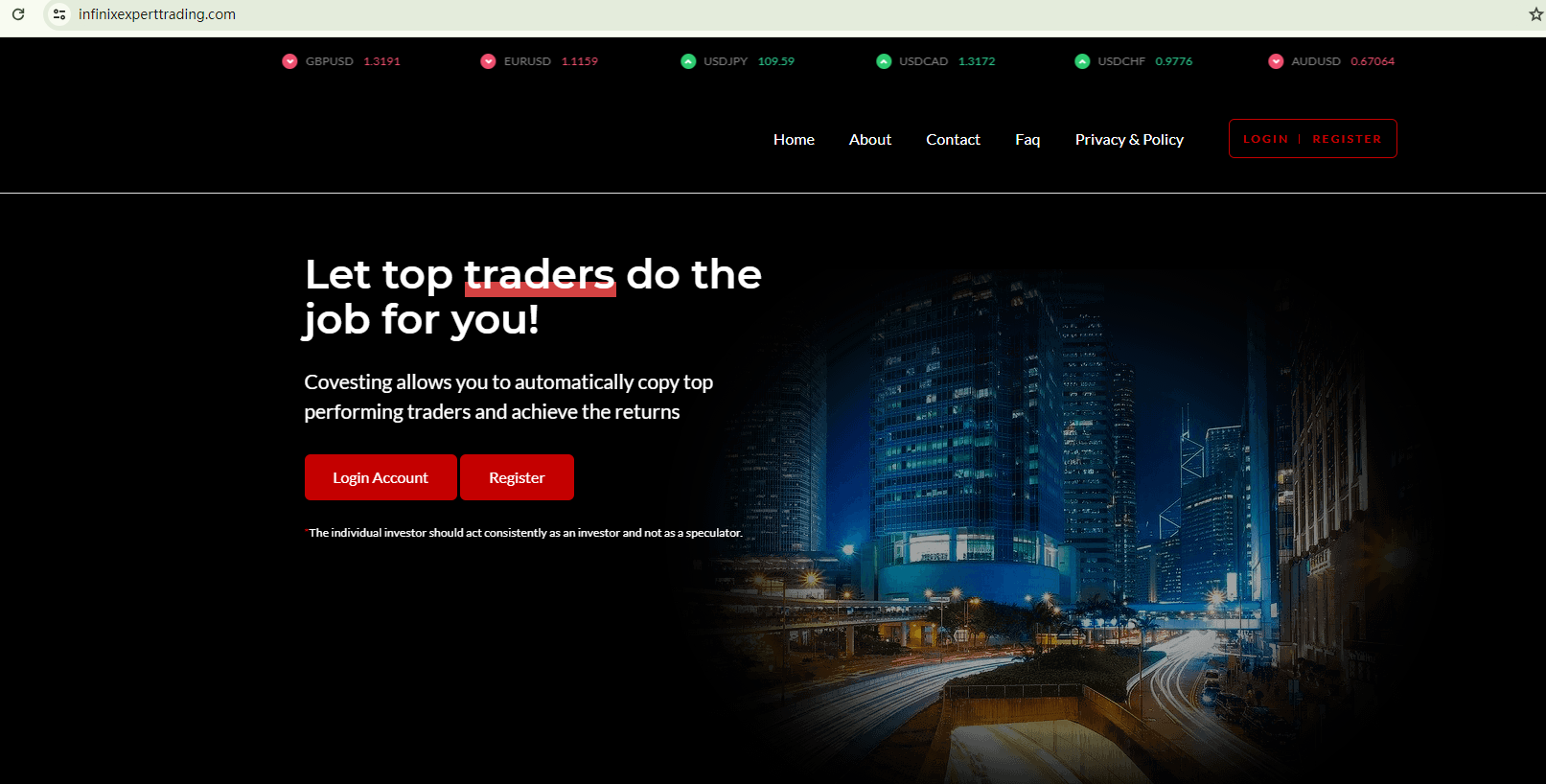The image size is (1546, 784).
Task: Click the EURUSD ticker label
Action: pyautogui.click(x=527, y=61)
